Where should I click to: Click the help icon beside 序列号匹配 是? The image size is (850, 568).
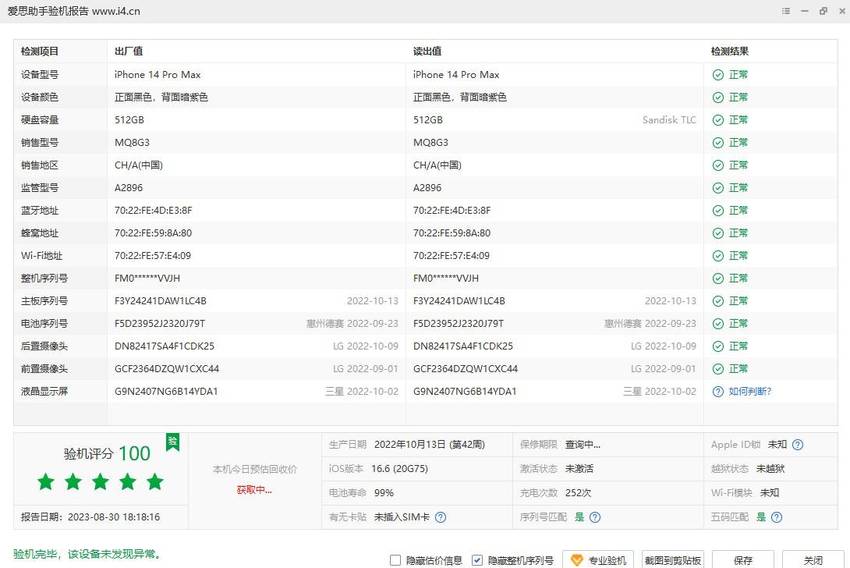[x=595, y=518]
